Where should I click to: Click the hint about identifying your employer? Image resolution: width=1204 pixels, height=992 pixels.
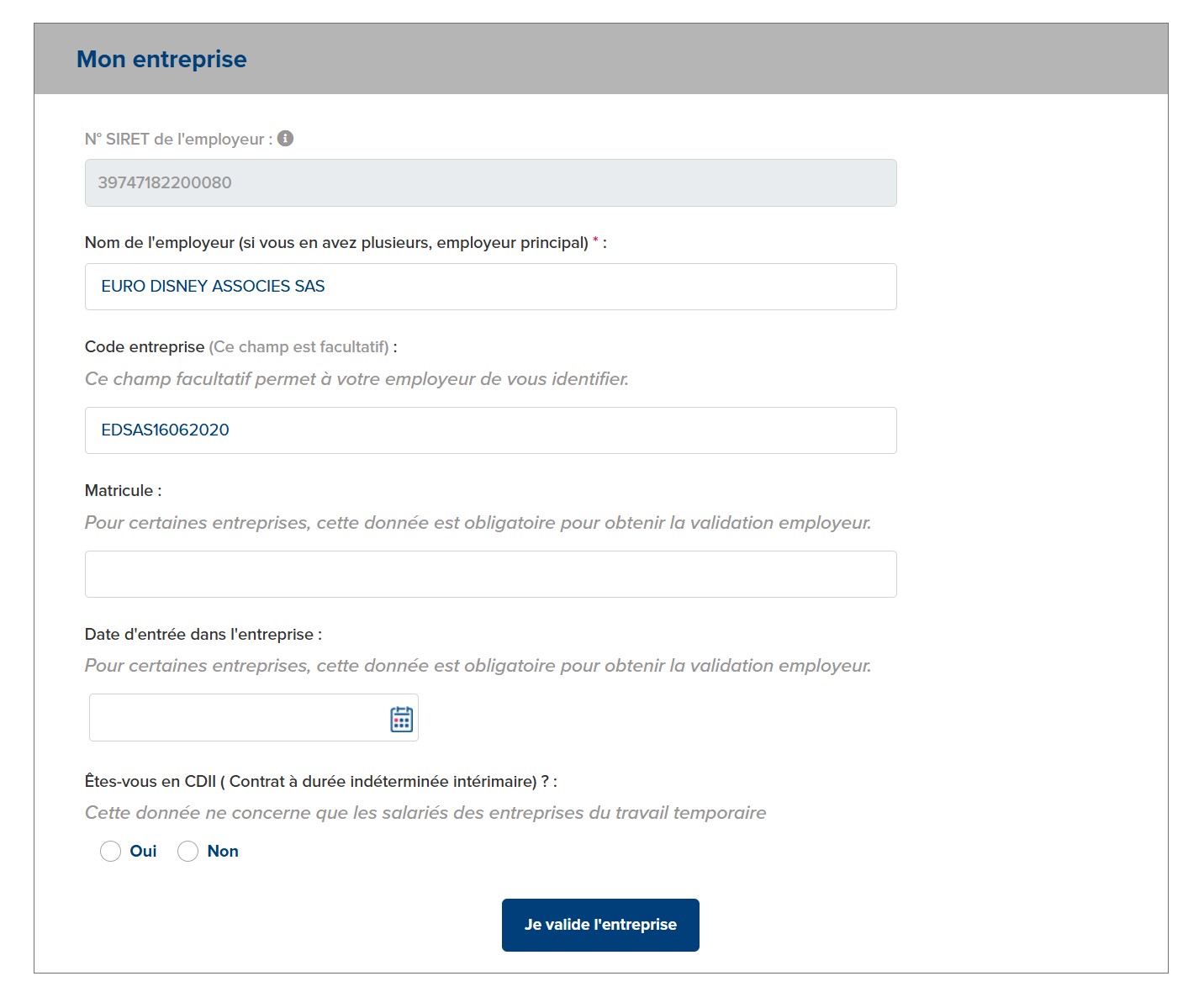click(x=356, y=379)
